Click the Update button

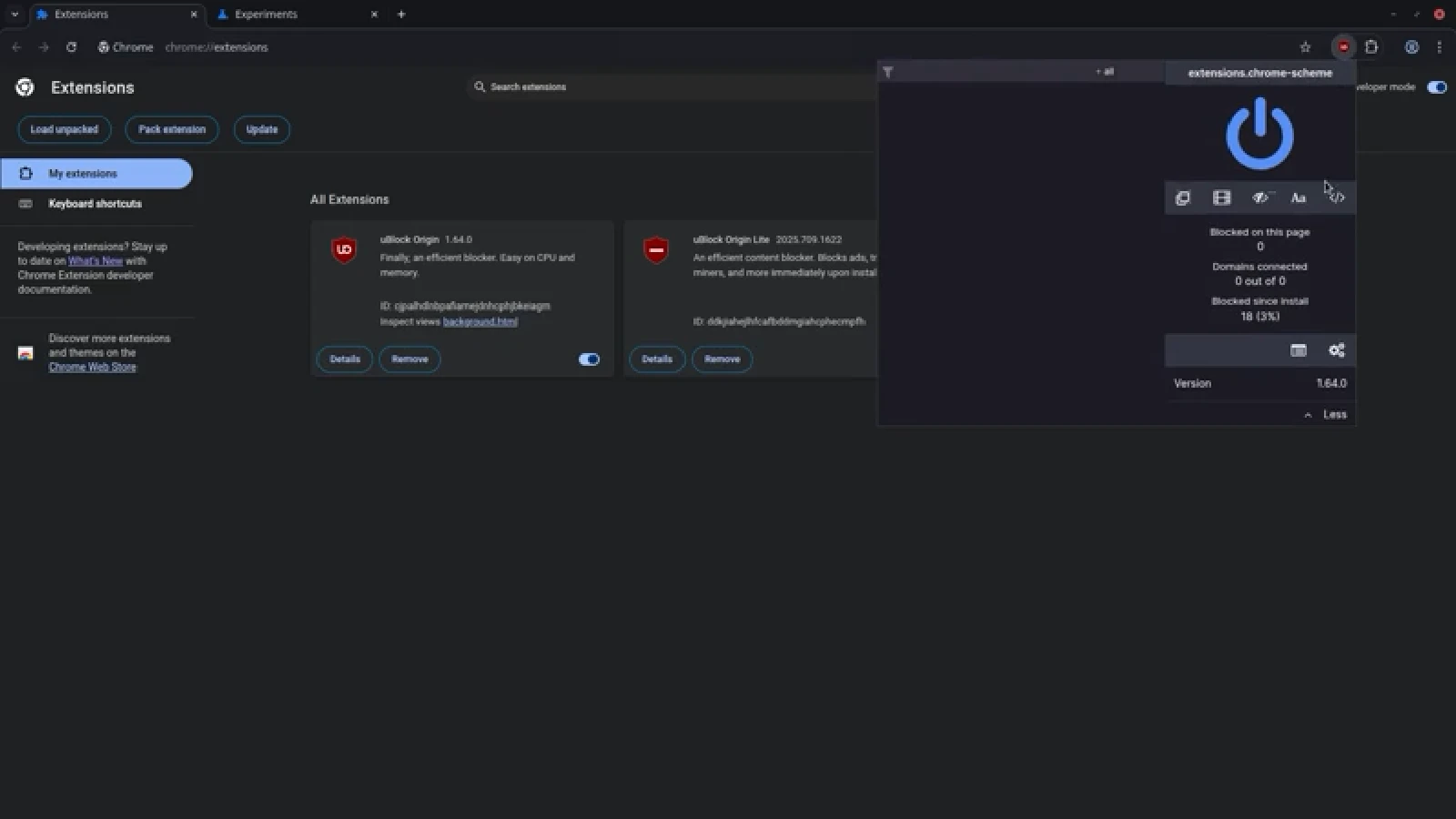(x=262, y=129)
